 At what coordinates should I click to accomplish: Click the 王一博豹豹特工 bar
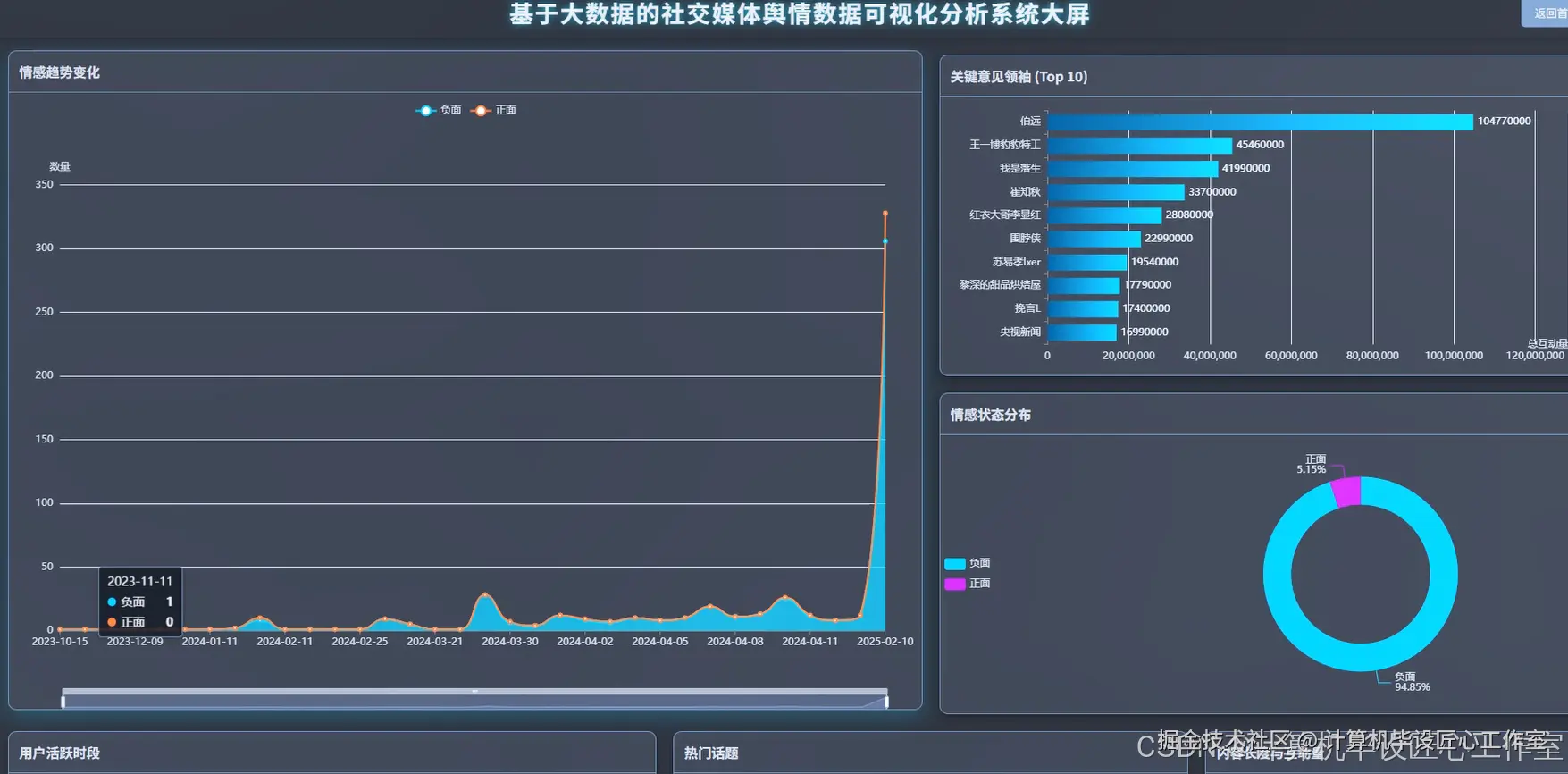[x=1139, y=145]
